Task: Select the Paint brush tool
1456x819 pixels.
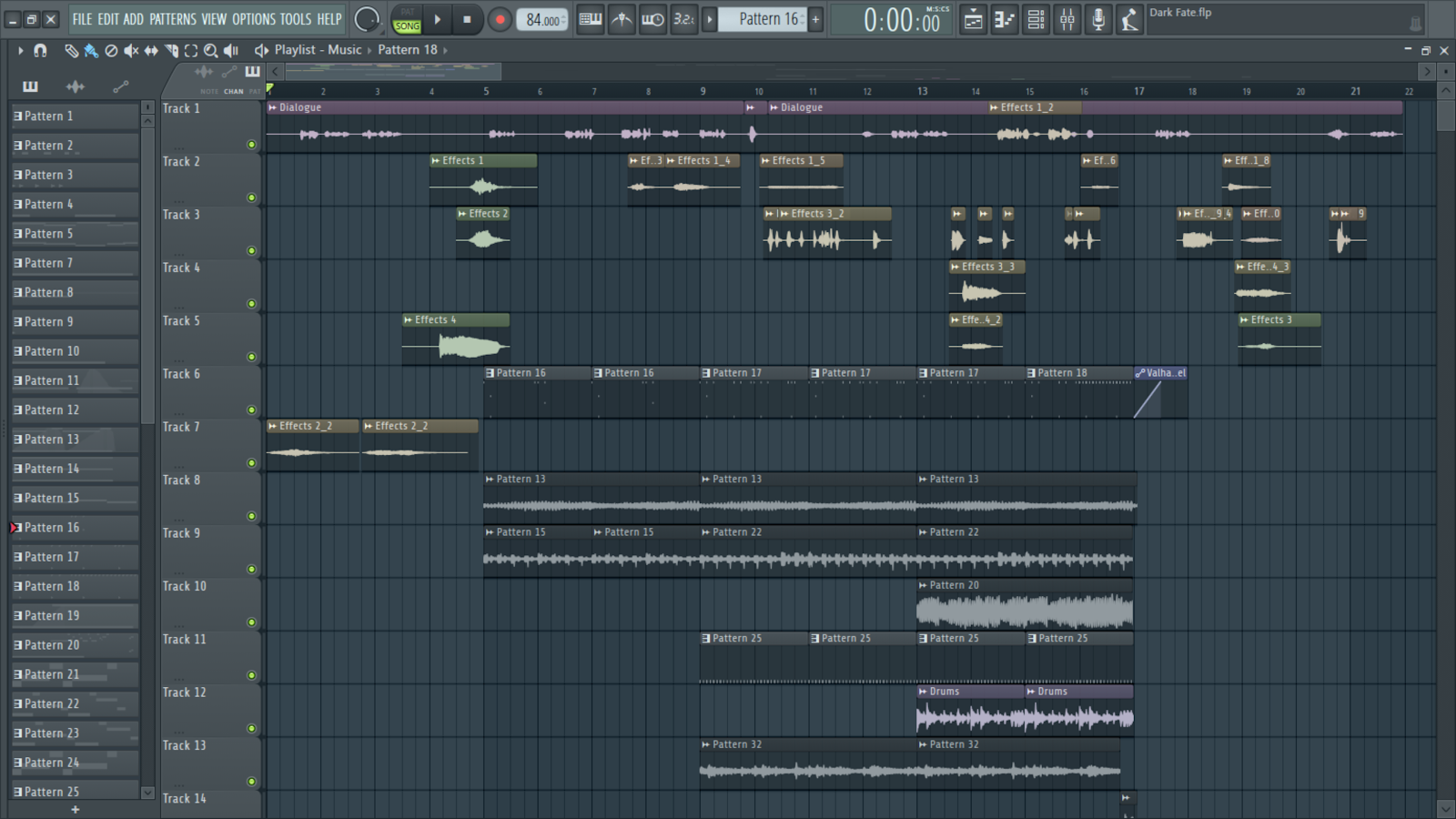Action: [91, 51]
